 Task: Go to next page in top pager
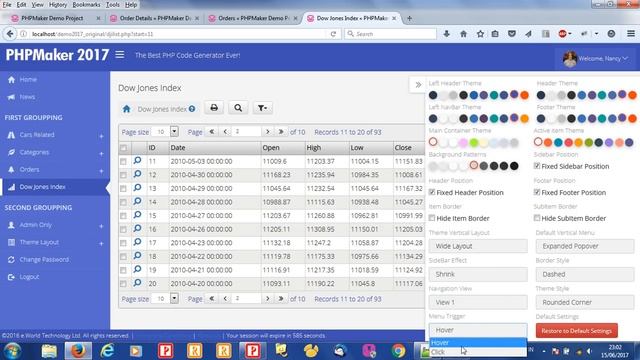pyautogui.click(x=268, y=132)
